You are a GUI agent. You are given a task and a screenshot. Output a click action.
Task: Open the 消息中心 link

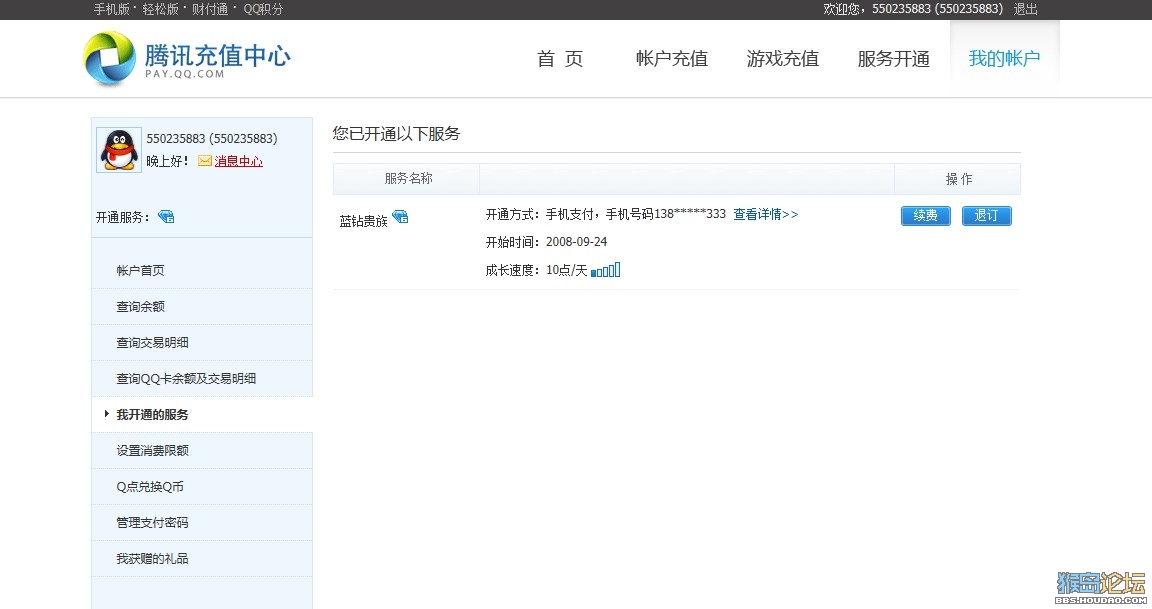[238, 161]
